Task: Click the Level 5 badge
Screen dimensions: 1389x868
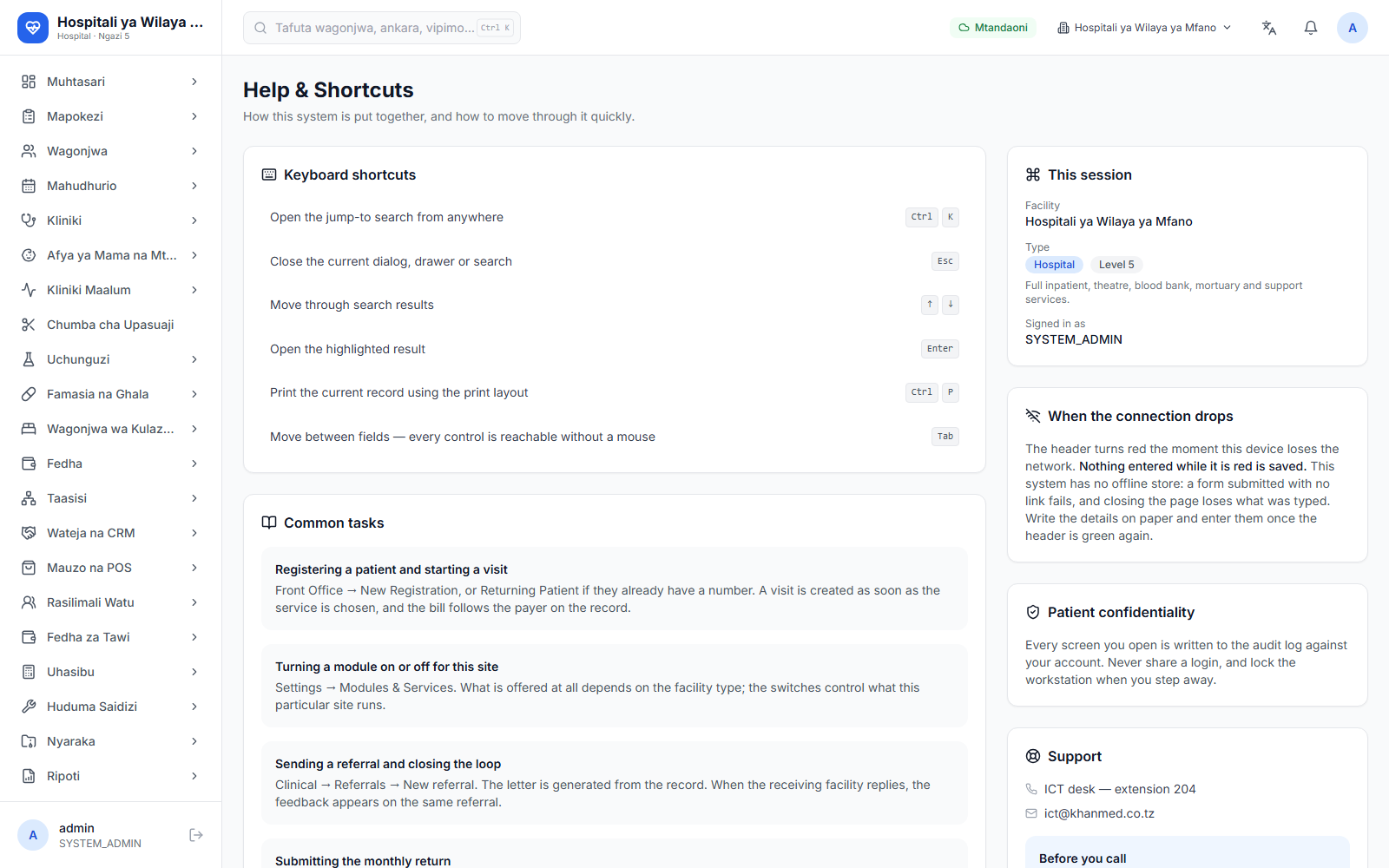Action: pos(1116,265)
